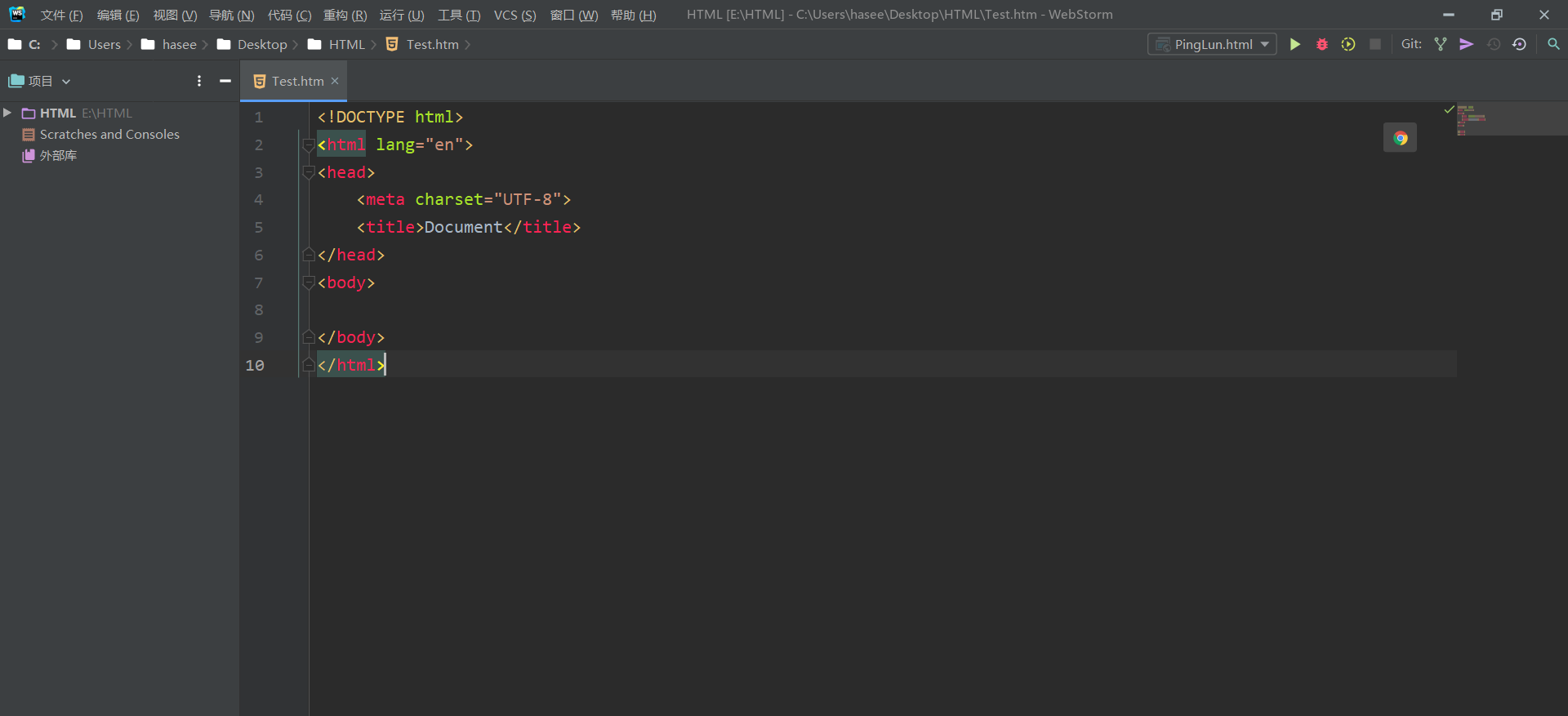
Task: Open the 工具 (T) menu
Action: (459, 15)
